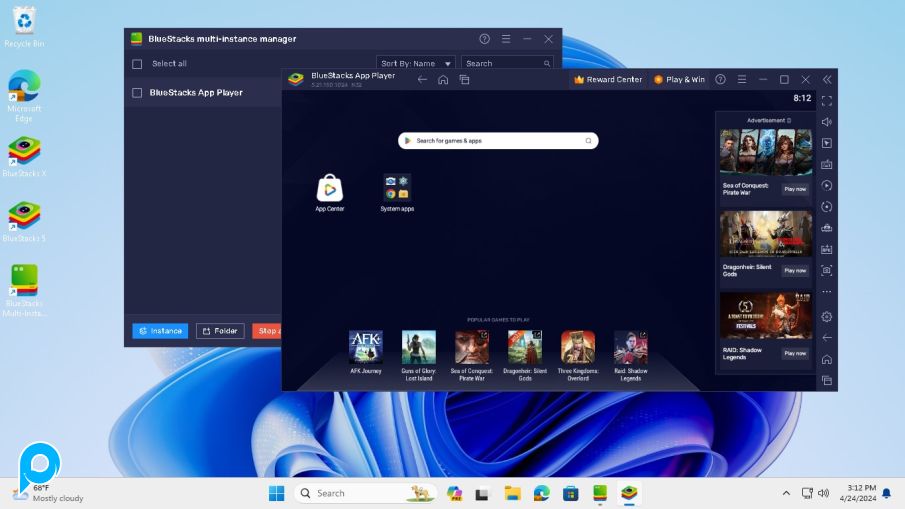
Task: Click the volume icon in BlueStacks sidebar
Action: point(826,122)
